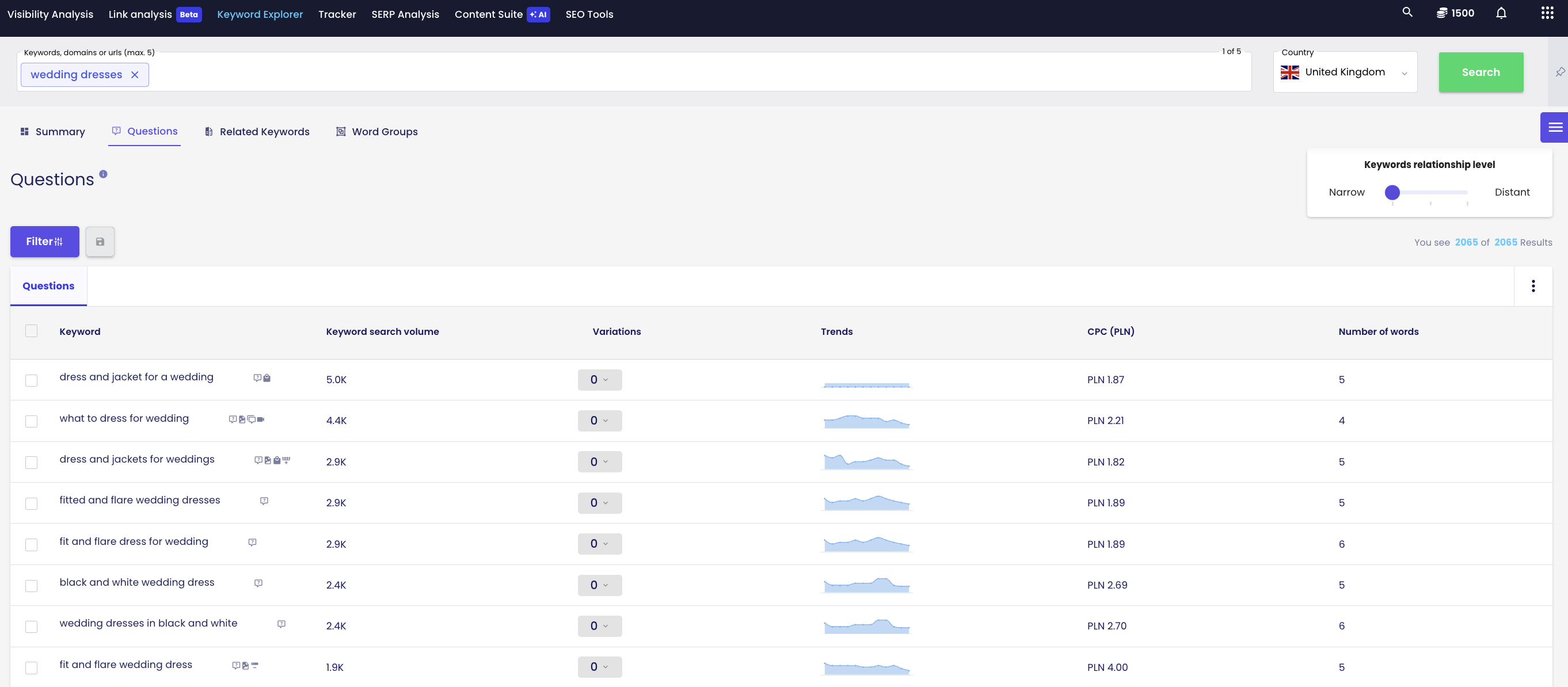Expand variations for fitted and flare wedding dresses
1568x687 pixels.
pyautogui.click(x=599, y=503)
